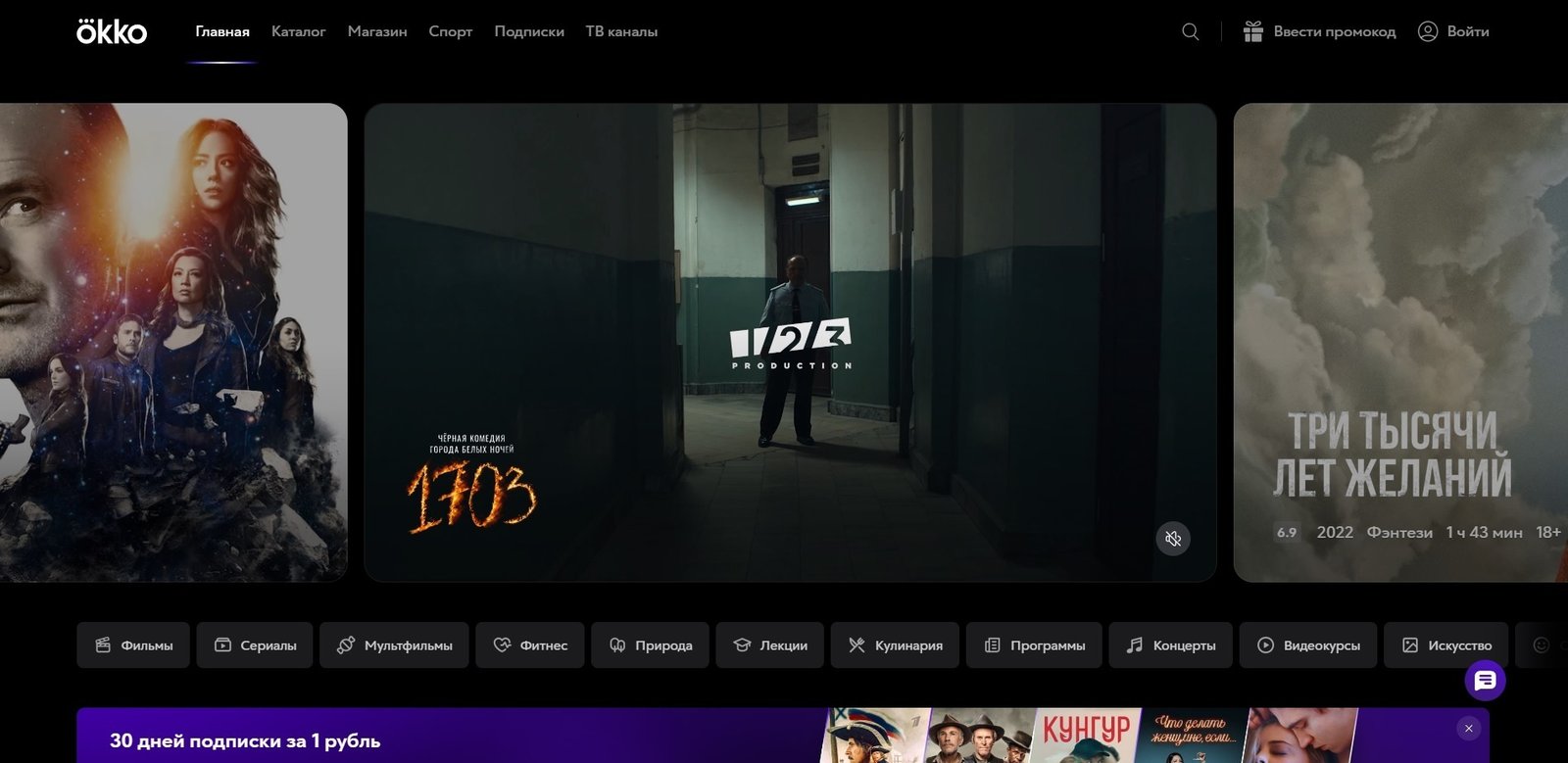Screen dimensions: 1568x763
Task: Close the 30-day subscription banner
Action: pos(1468,728)
